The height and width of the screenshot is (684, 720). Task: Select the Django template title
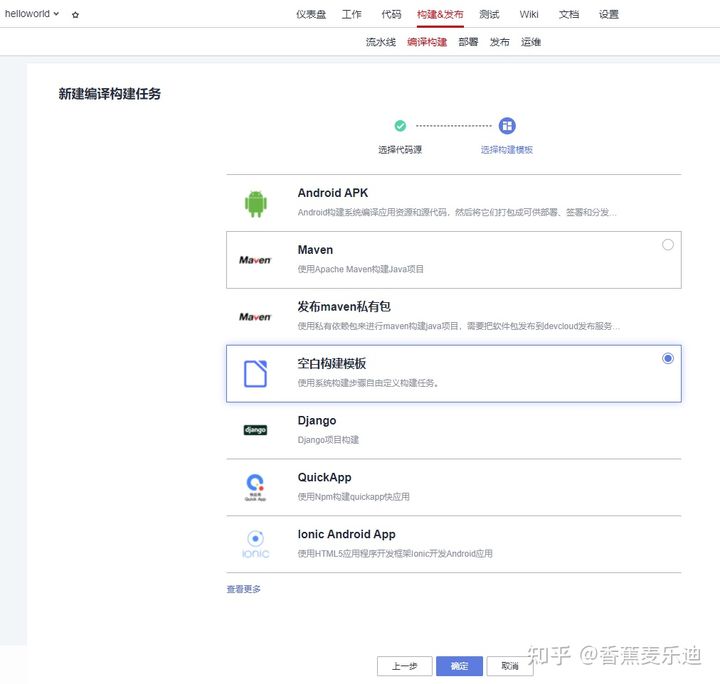coord(317,420)
